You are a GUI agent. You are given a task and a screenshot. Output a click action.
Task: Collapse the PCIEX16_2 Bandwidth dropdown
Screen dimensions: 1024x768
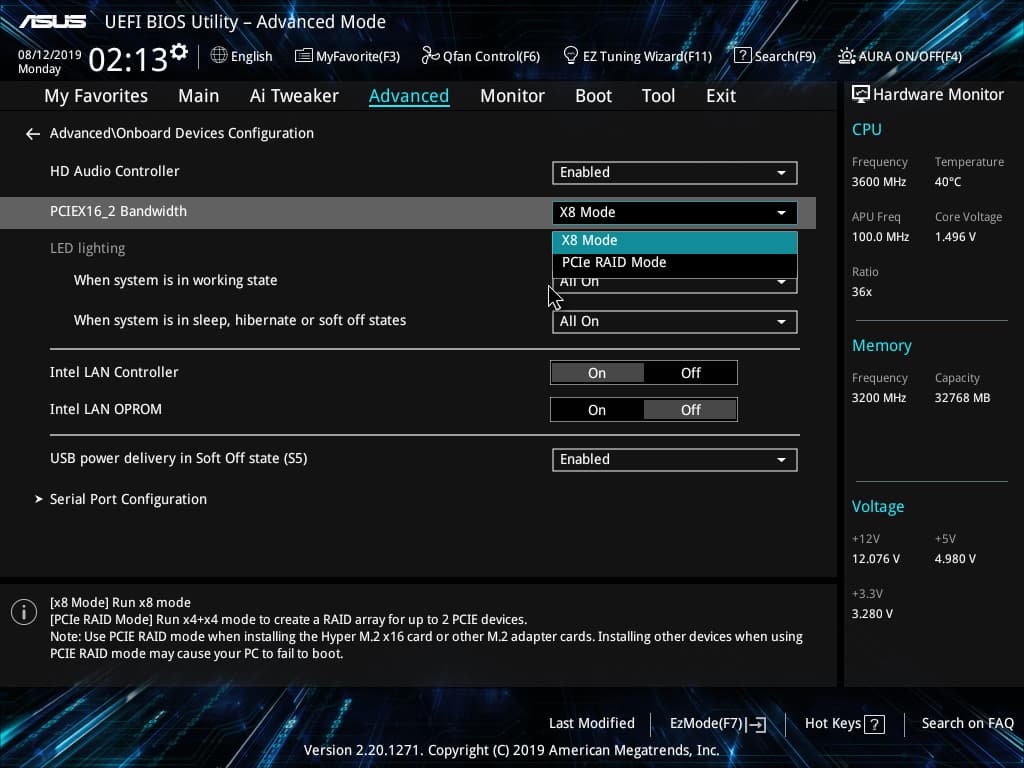click(x=675, y=213)
